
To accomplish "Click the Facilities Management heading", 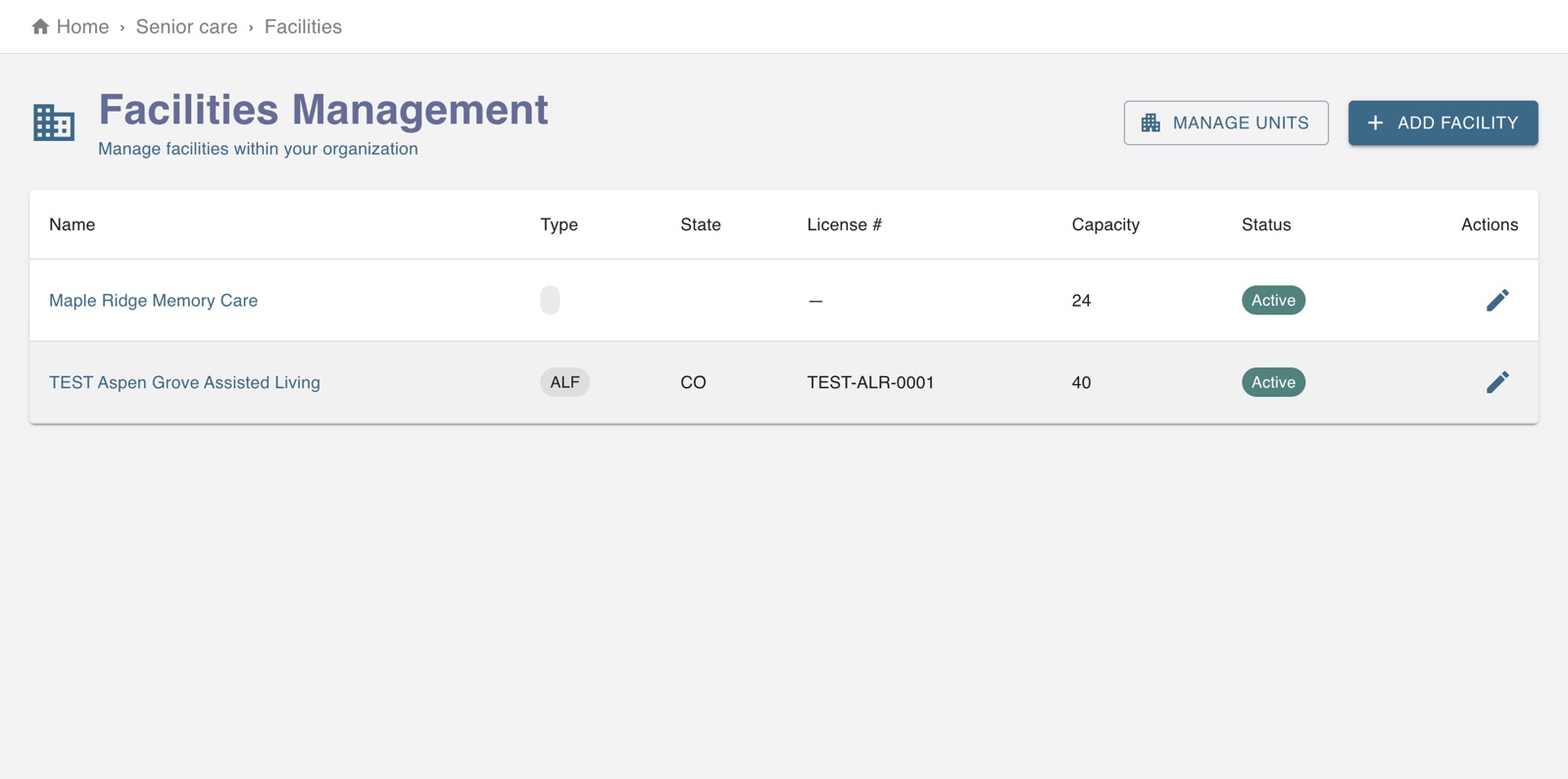I will click(323, 110).
